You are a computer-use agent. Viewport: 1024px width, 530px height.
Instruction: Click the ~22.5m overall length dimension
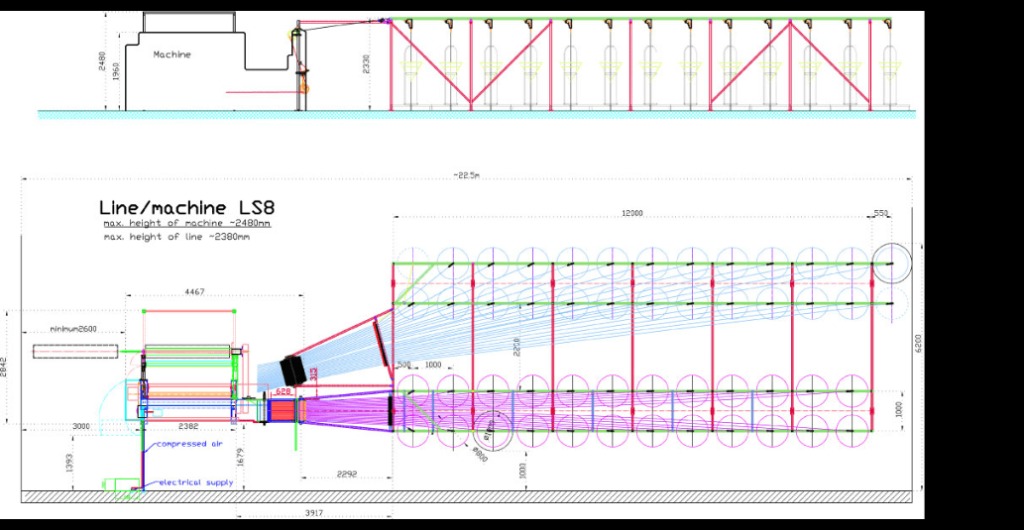coord(466,176)
